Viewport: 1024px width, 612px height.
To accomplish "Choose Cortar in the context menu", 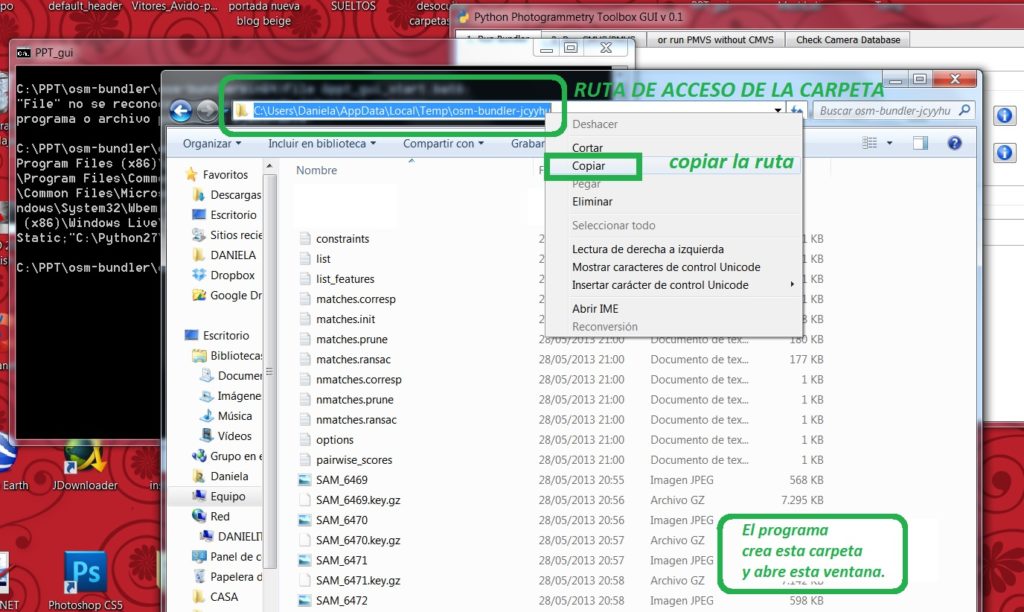I will [x=587, y=148].
